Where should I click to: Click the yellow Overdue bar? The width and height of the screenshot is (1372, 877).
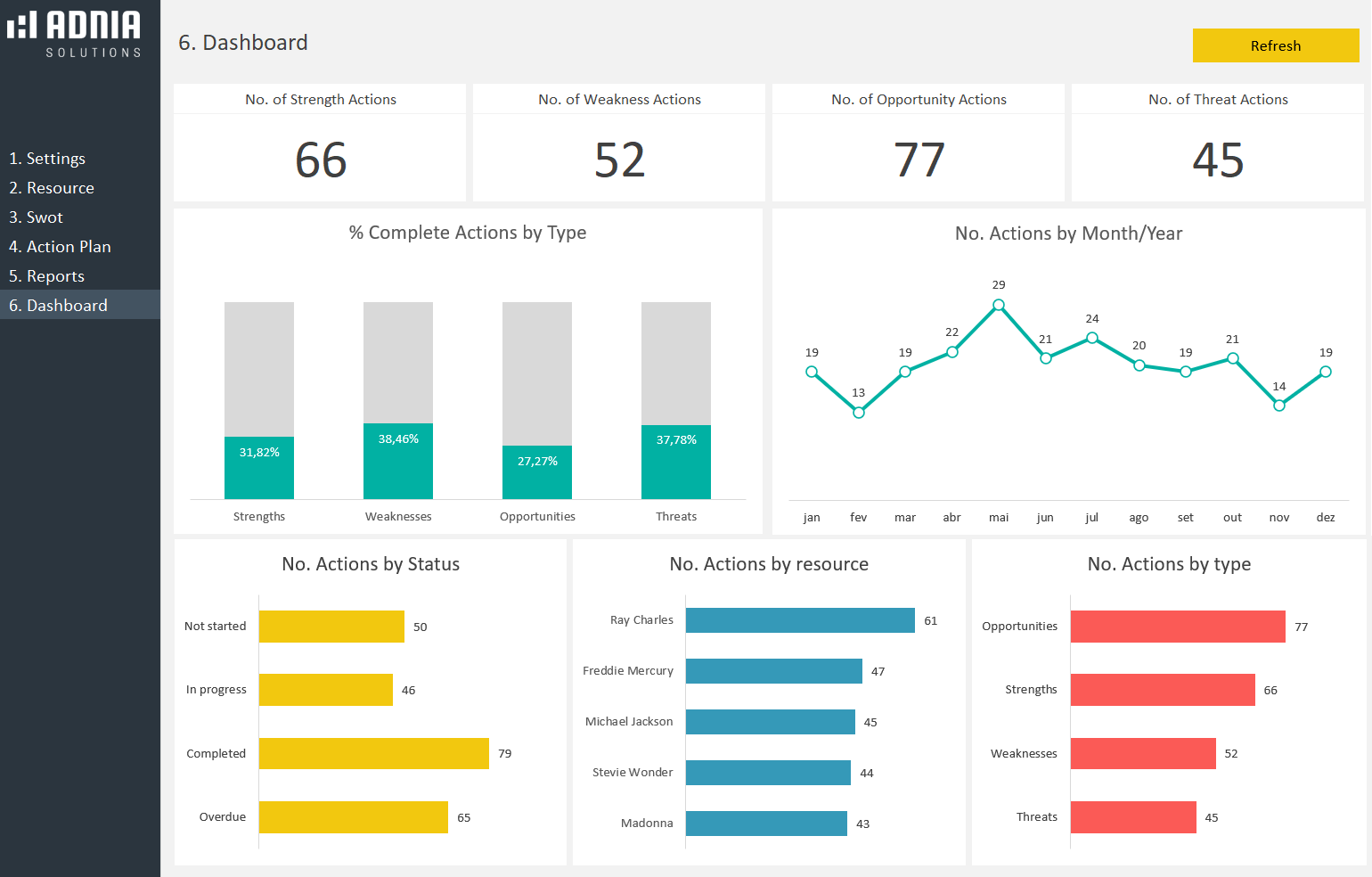[x=353, y=817]
